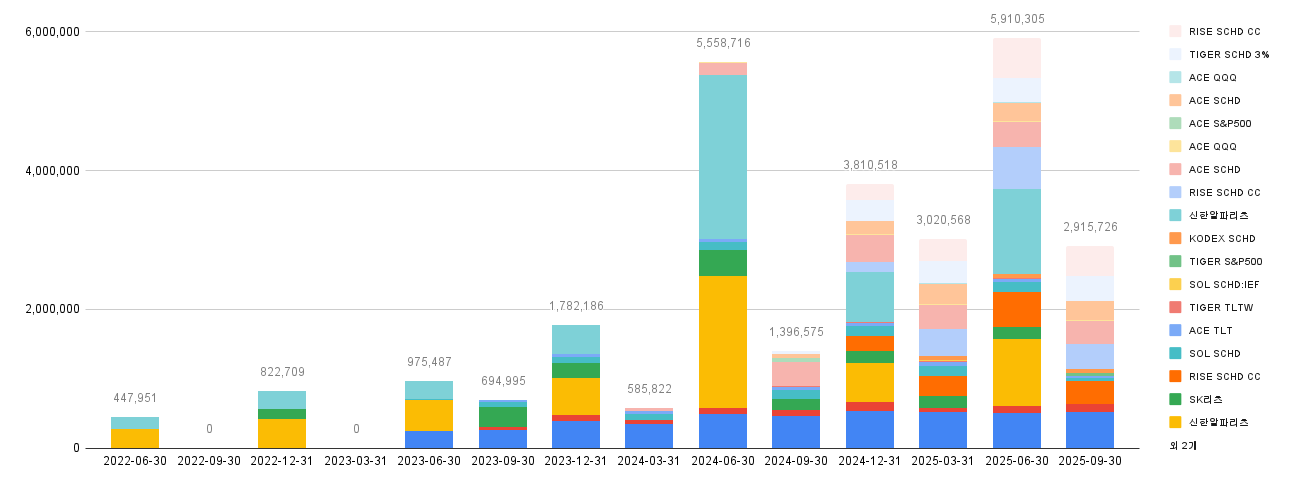Expand the '외 2개' legend overflow item

click(1183, 444)
